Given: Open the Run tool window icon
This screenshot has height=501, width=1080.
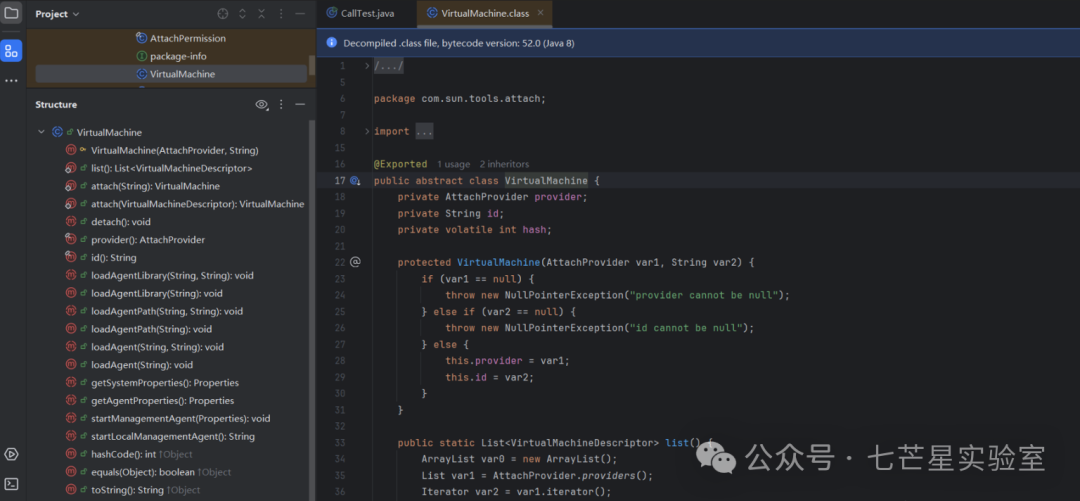Looking at the screenshot, I should click(11, 454).
